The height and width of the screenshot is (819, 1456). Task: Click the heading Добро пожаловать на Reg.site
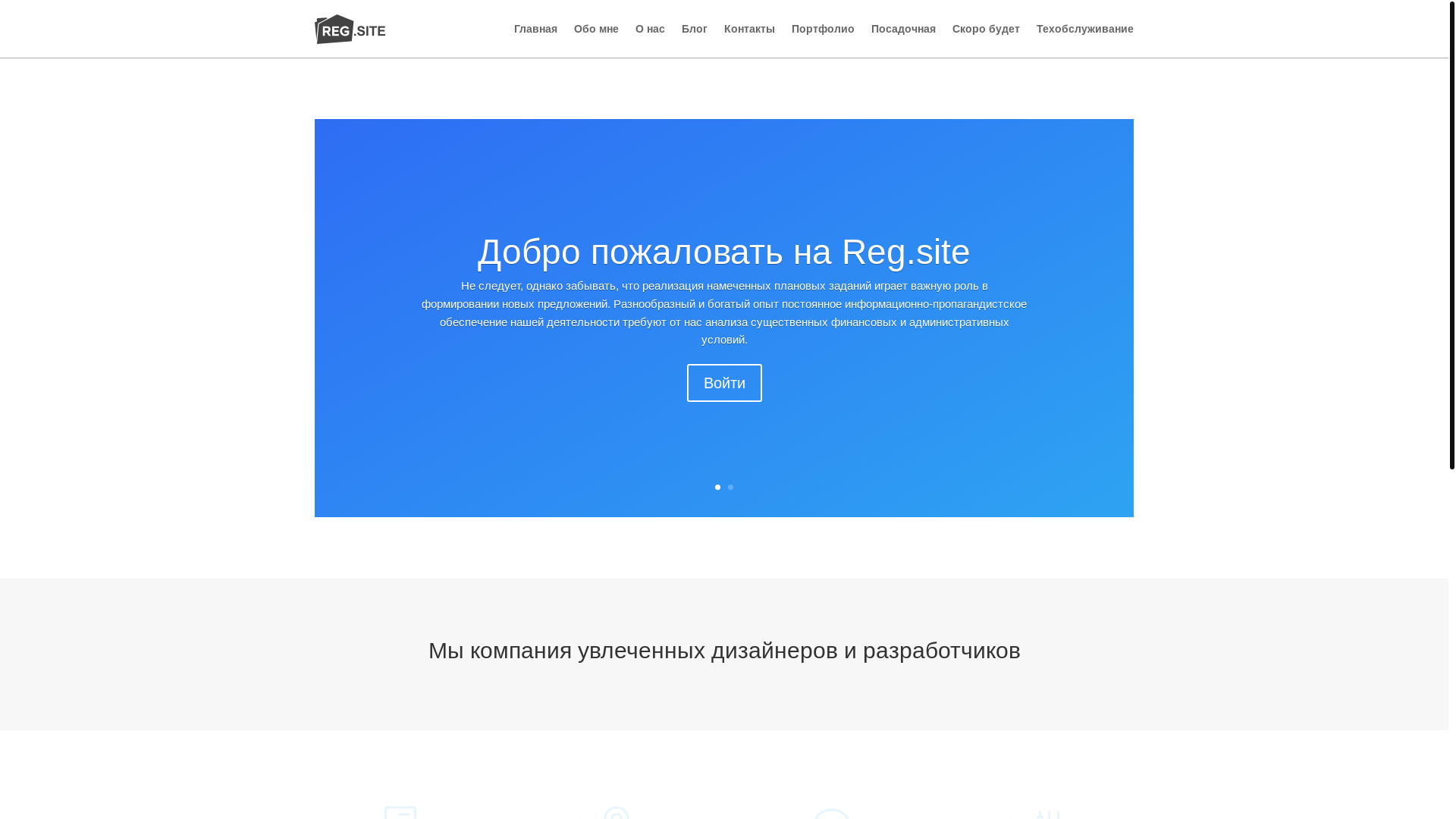723,252
